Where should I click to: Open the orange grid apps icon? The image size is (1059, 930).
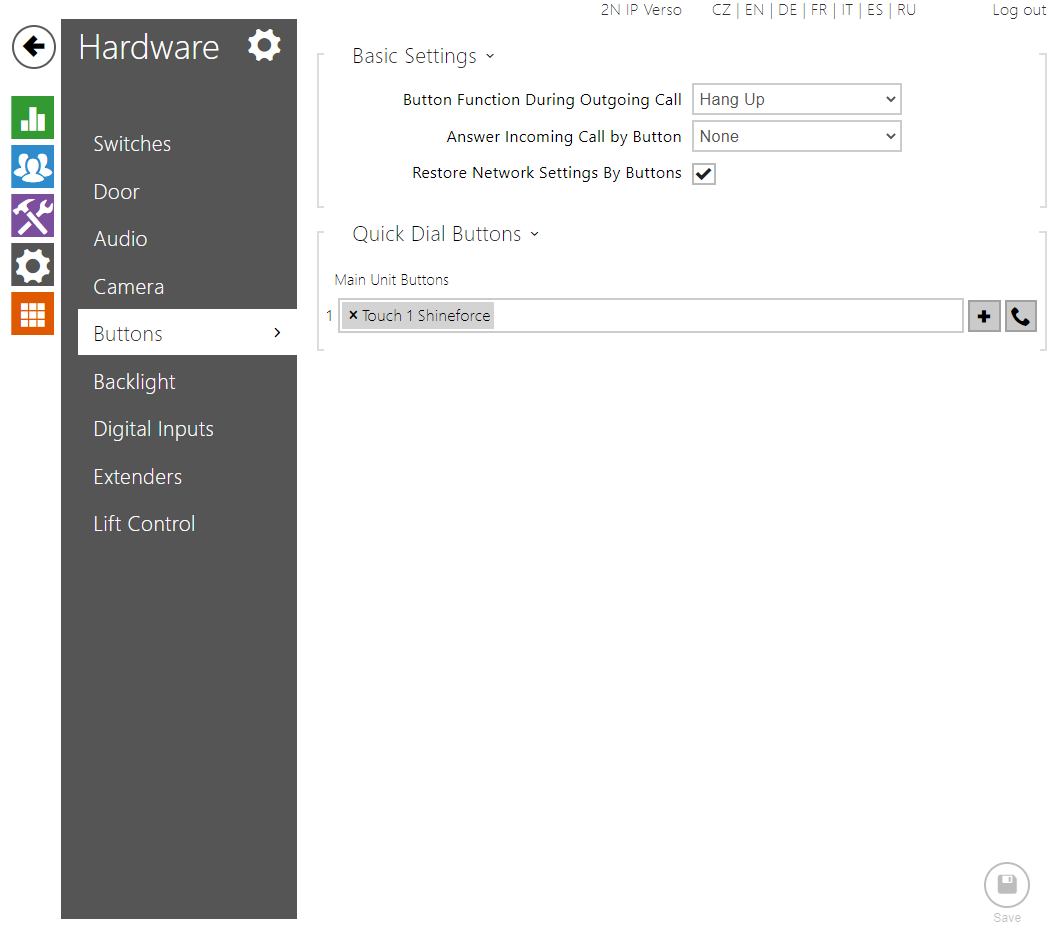[33, 314]
